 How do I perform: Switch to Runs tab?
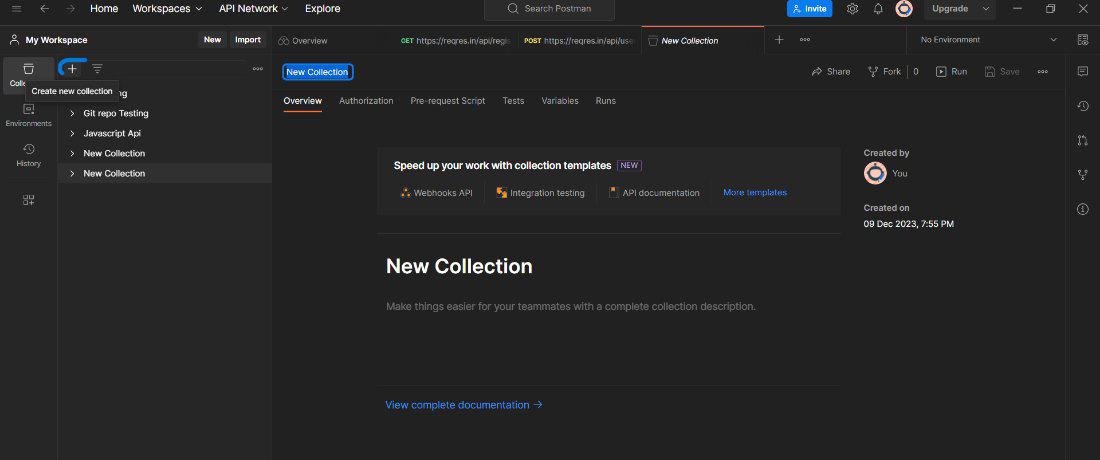point(605,101)
